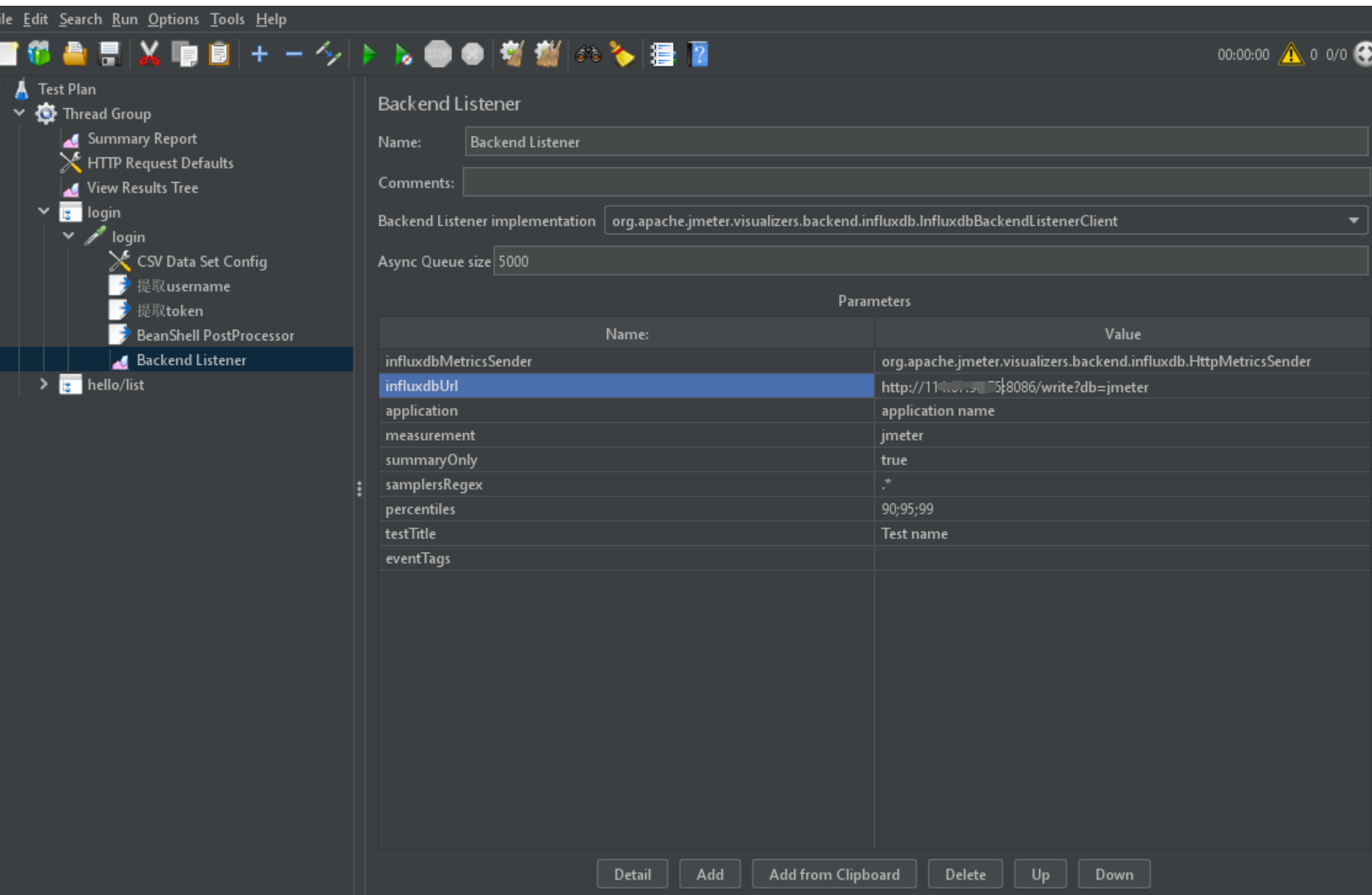This screenshot has width=1372, height=895.
Task: Select BeanShell PostProcessor tree item
Action: [x=215, y=336]
